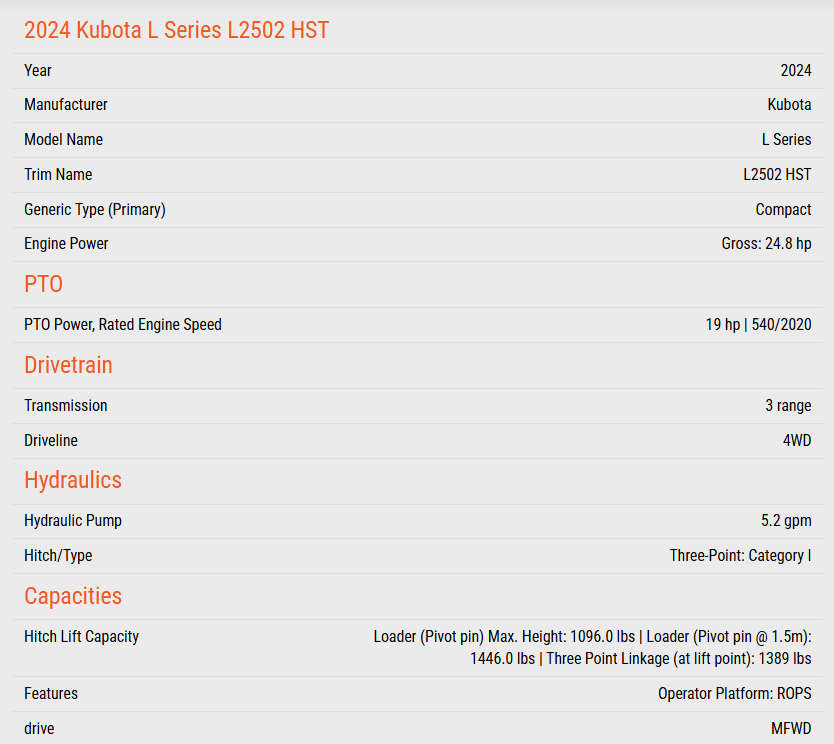
Task: Select the 4WD driveline value
Action: tap(797, 441)
